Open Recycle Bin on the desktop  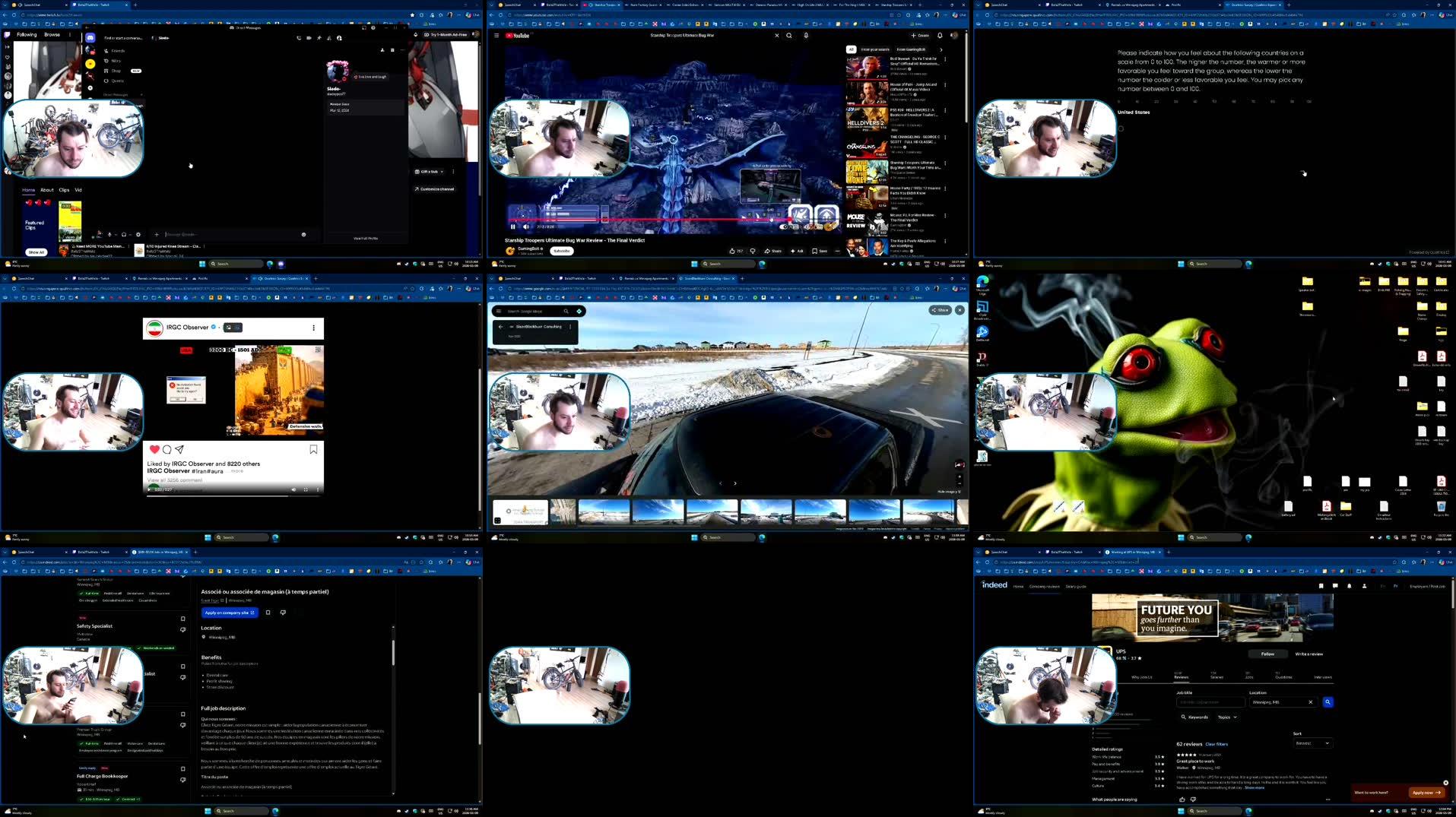[x=1441, y=508]
